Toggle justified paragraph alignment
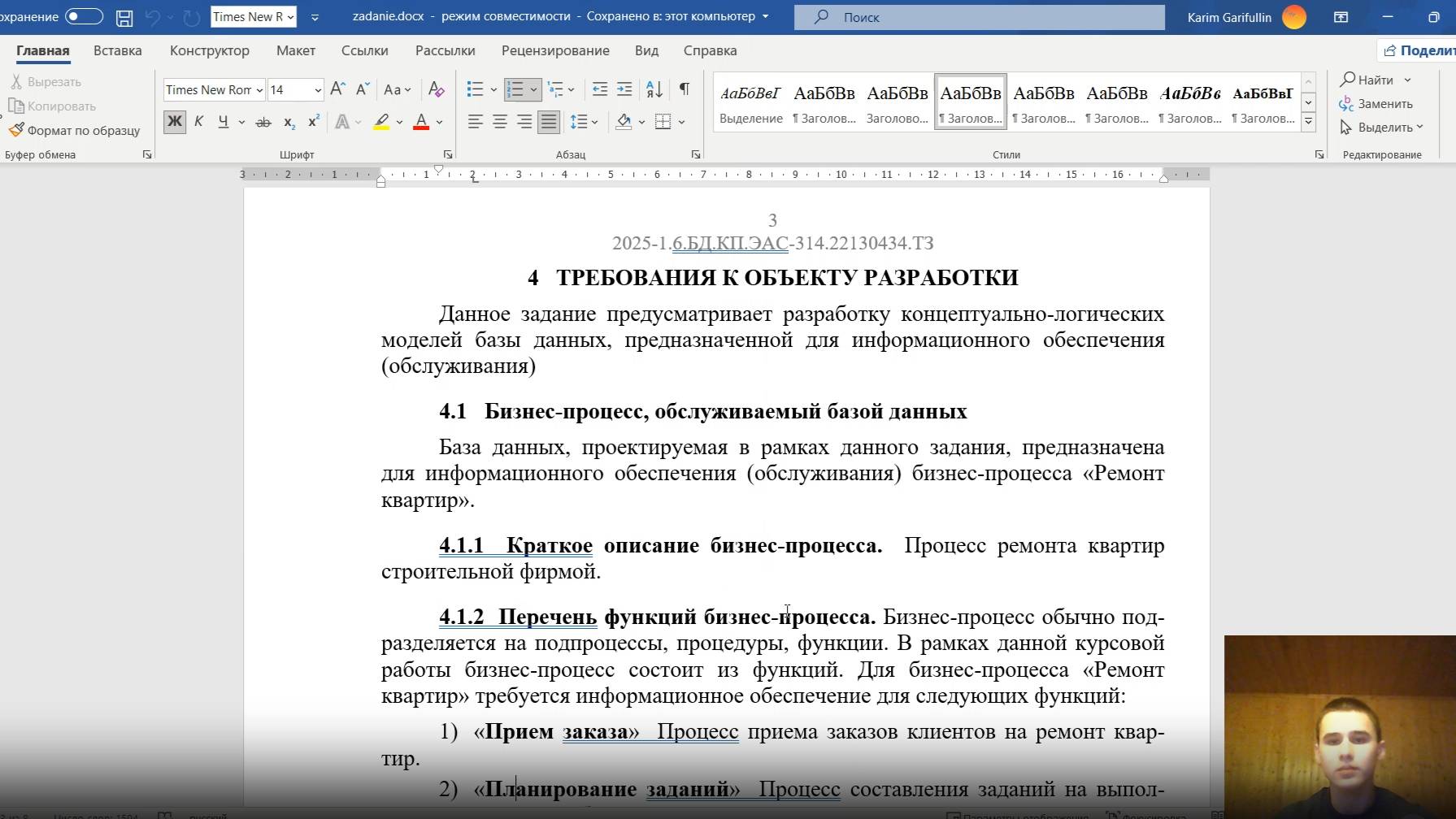The image size is (1456, 819). [549, 122]
